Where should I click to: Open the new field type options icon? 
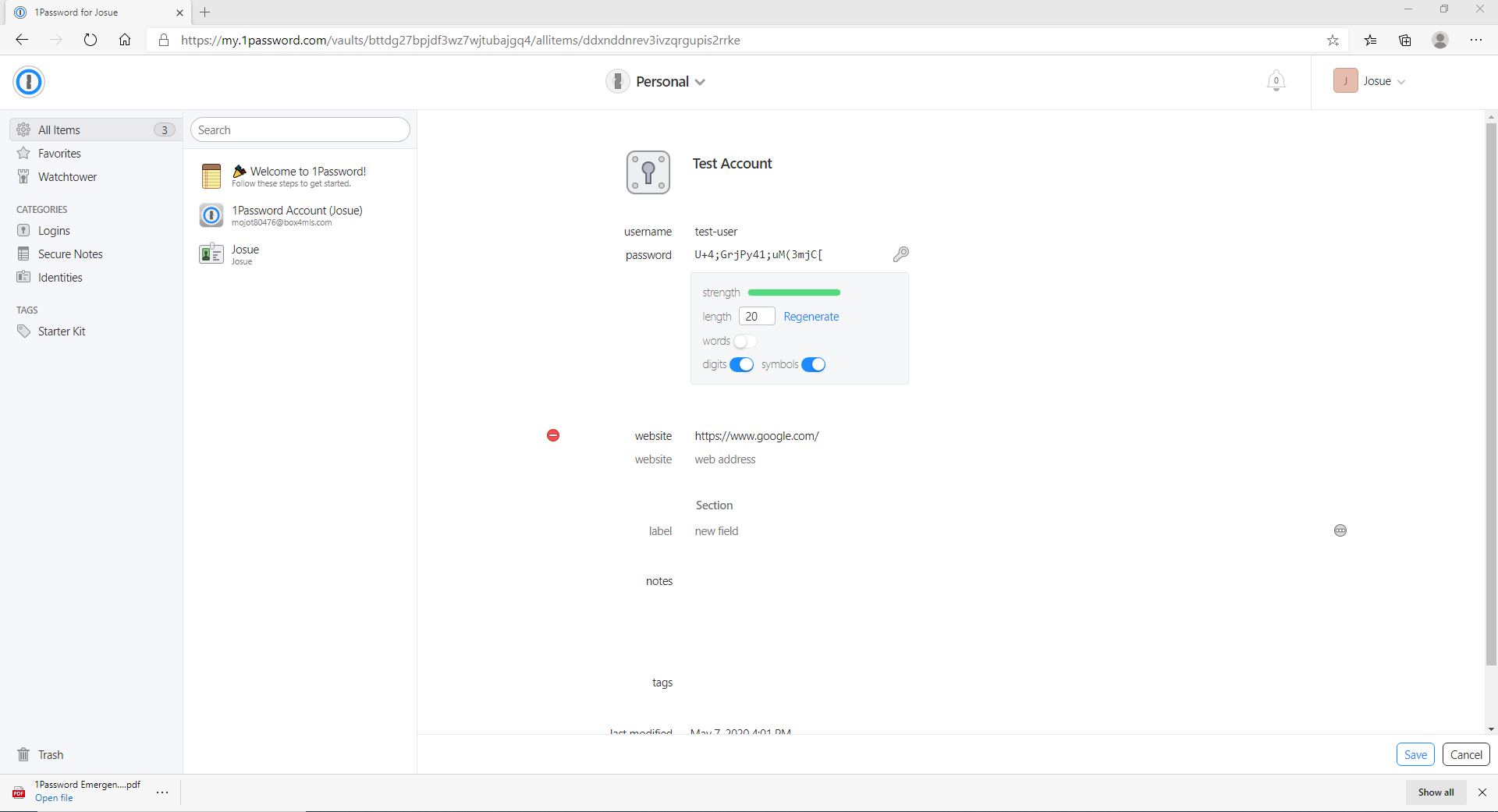tap(1340, 530)
